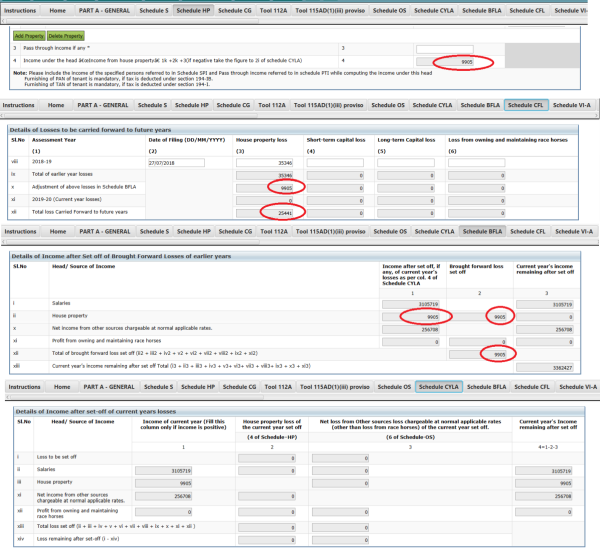The image size is (600, 548).
Task: Open Tool 112A tab above Add Property button
Action: tap(273, 11)
